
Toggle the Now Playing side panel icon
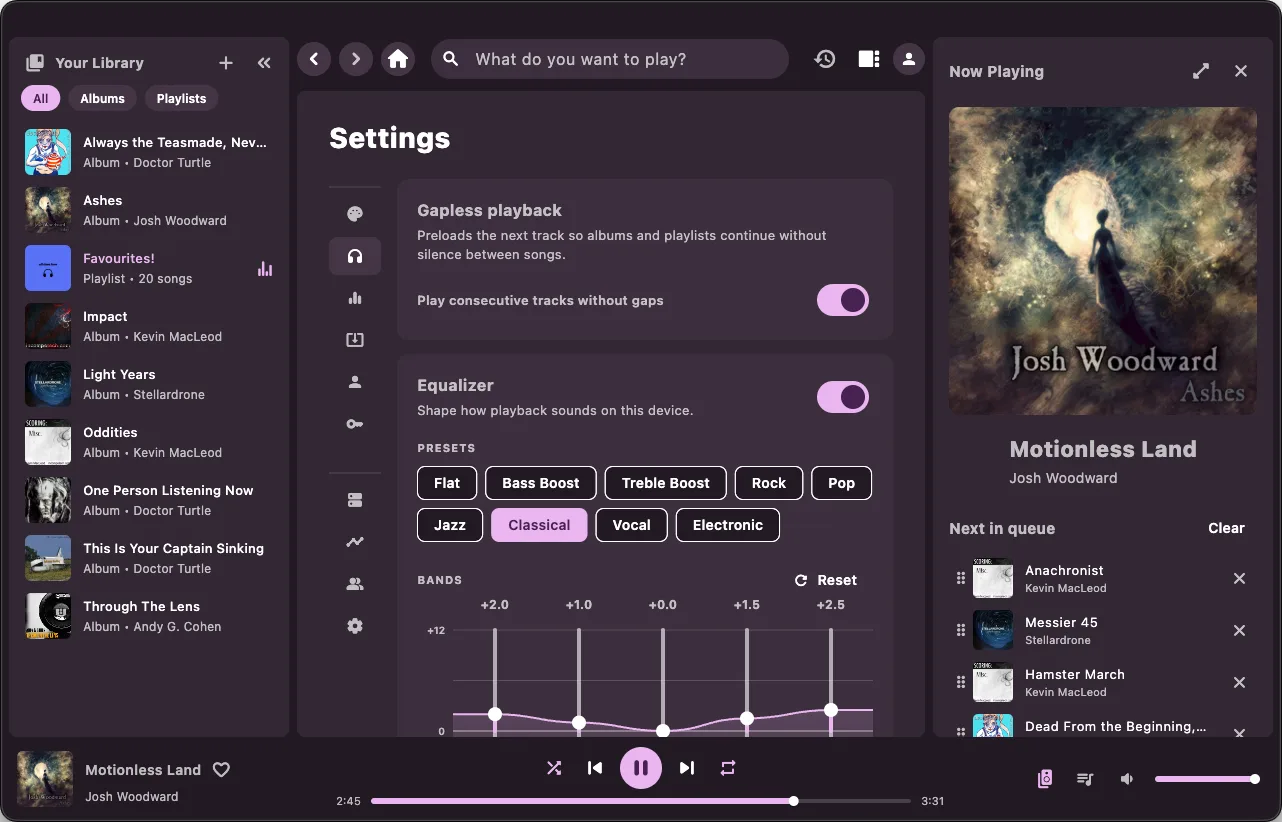869,59
